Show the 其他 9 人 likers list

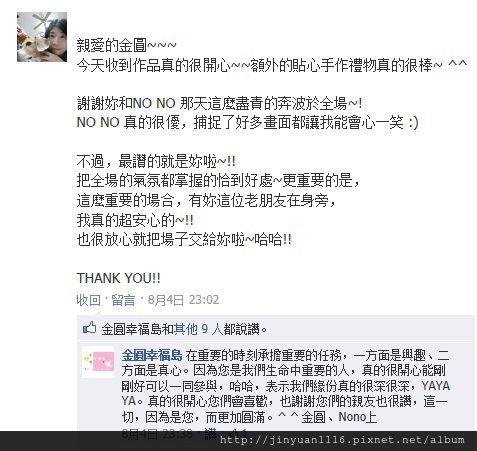pyautogui.click(x=198, y=329)
